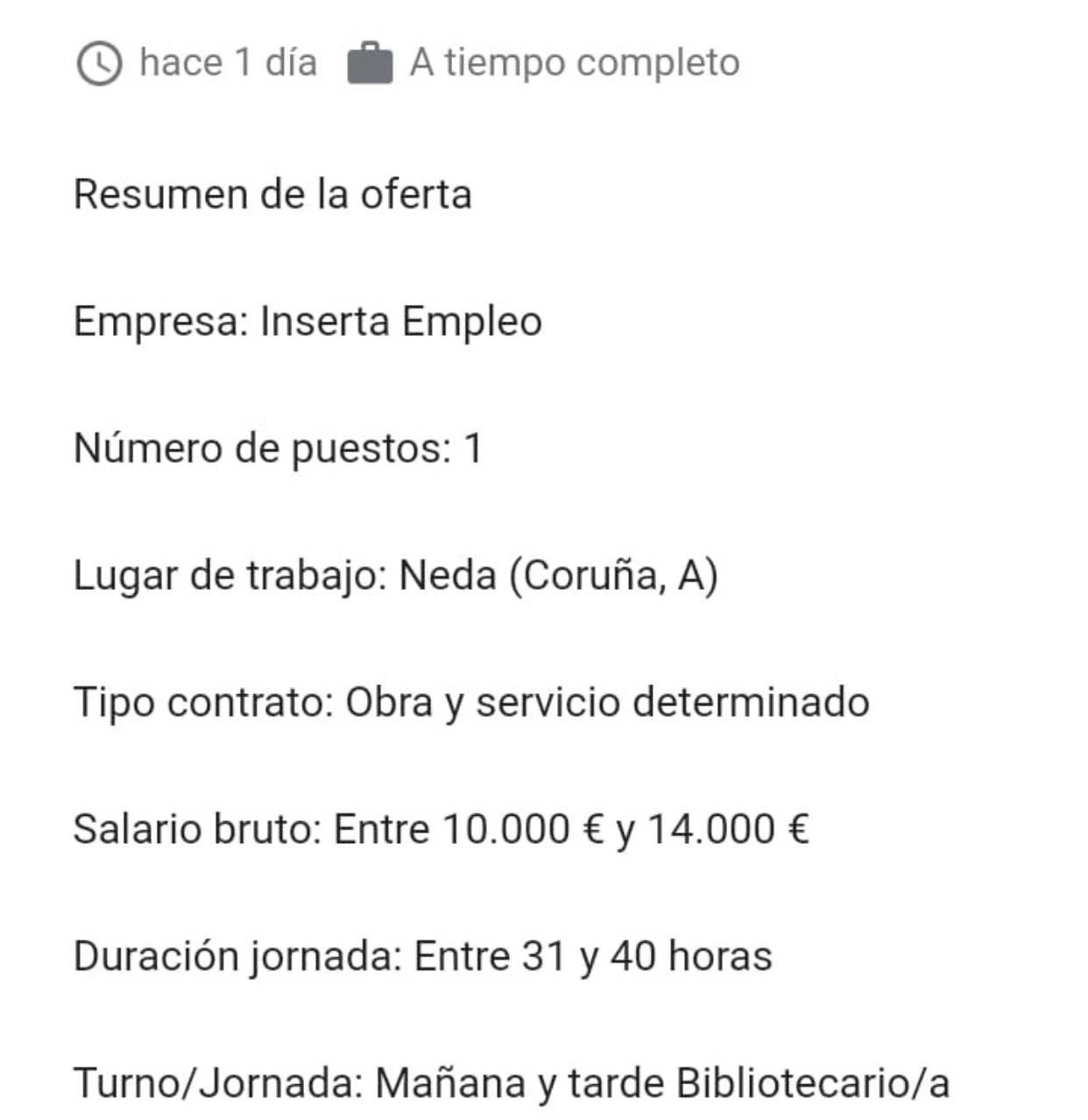Click the 'Salario bruto:' label
1088x1120 pixels.
pyautogui.click(x=198, y=830)
